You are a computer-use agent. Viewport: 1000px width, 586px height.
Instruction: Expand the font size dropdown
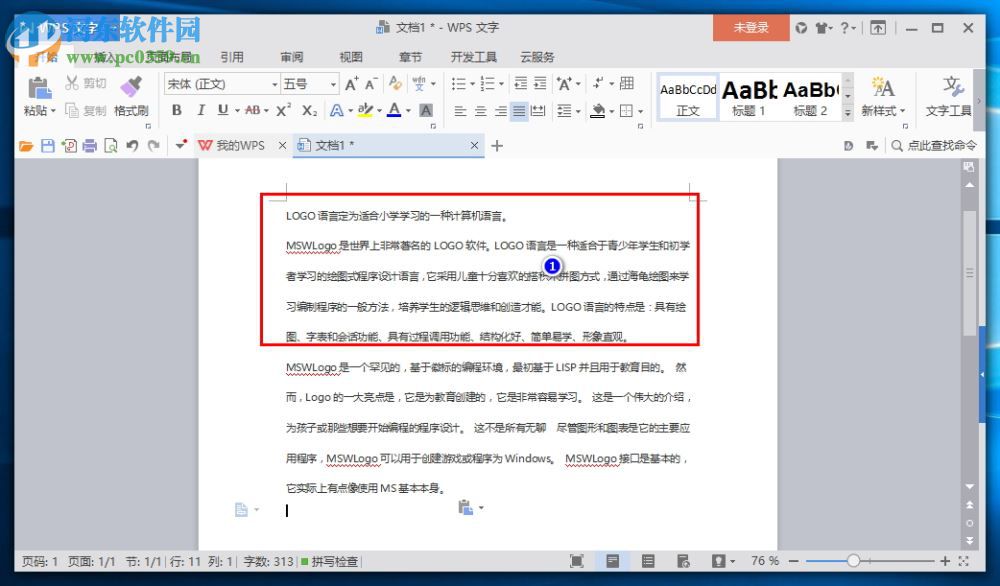tap(335, 84)
